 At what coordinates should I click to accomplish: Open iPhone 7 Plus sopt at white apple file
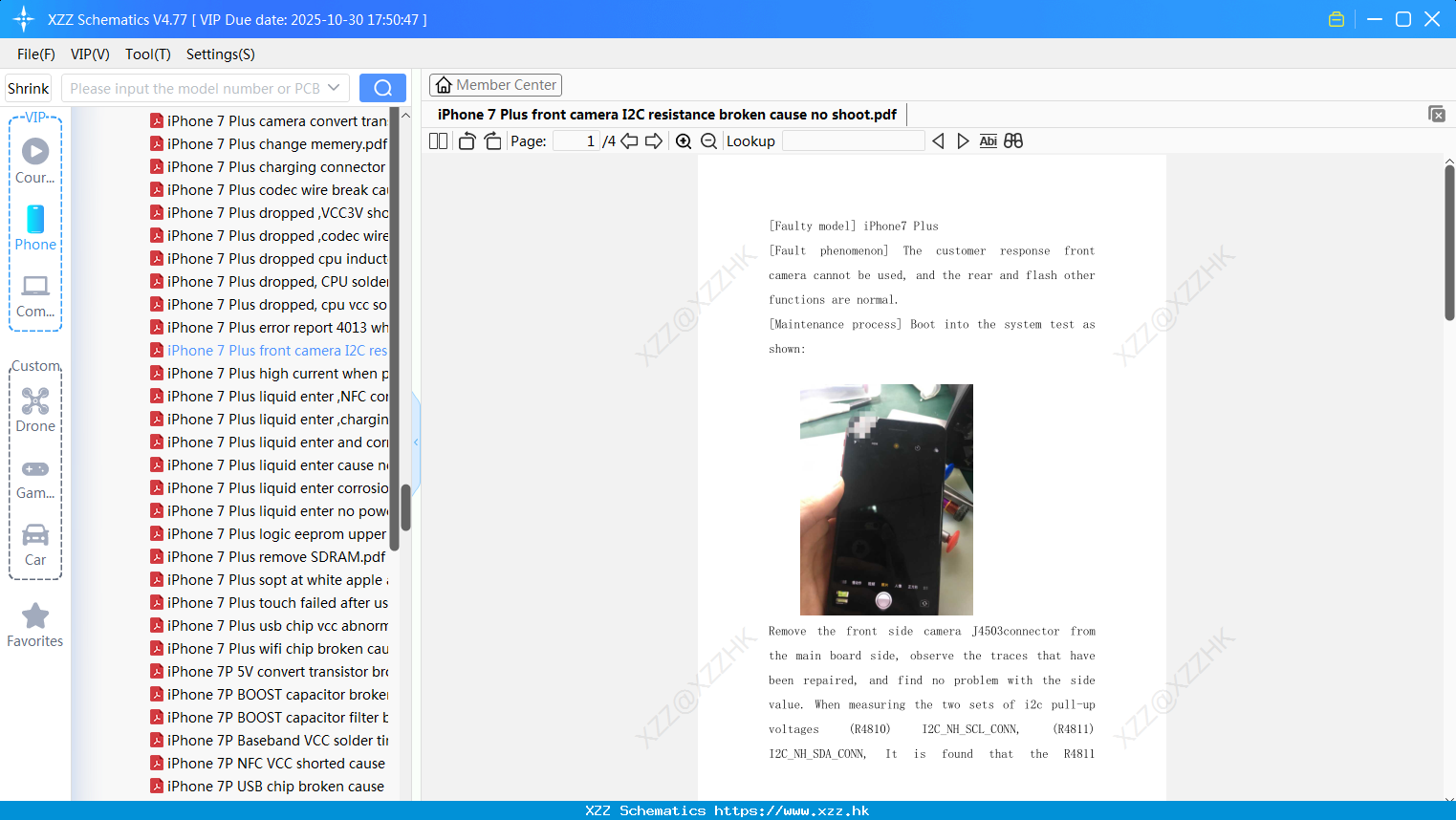(x=269, y=580)
